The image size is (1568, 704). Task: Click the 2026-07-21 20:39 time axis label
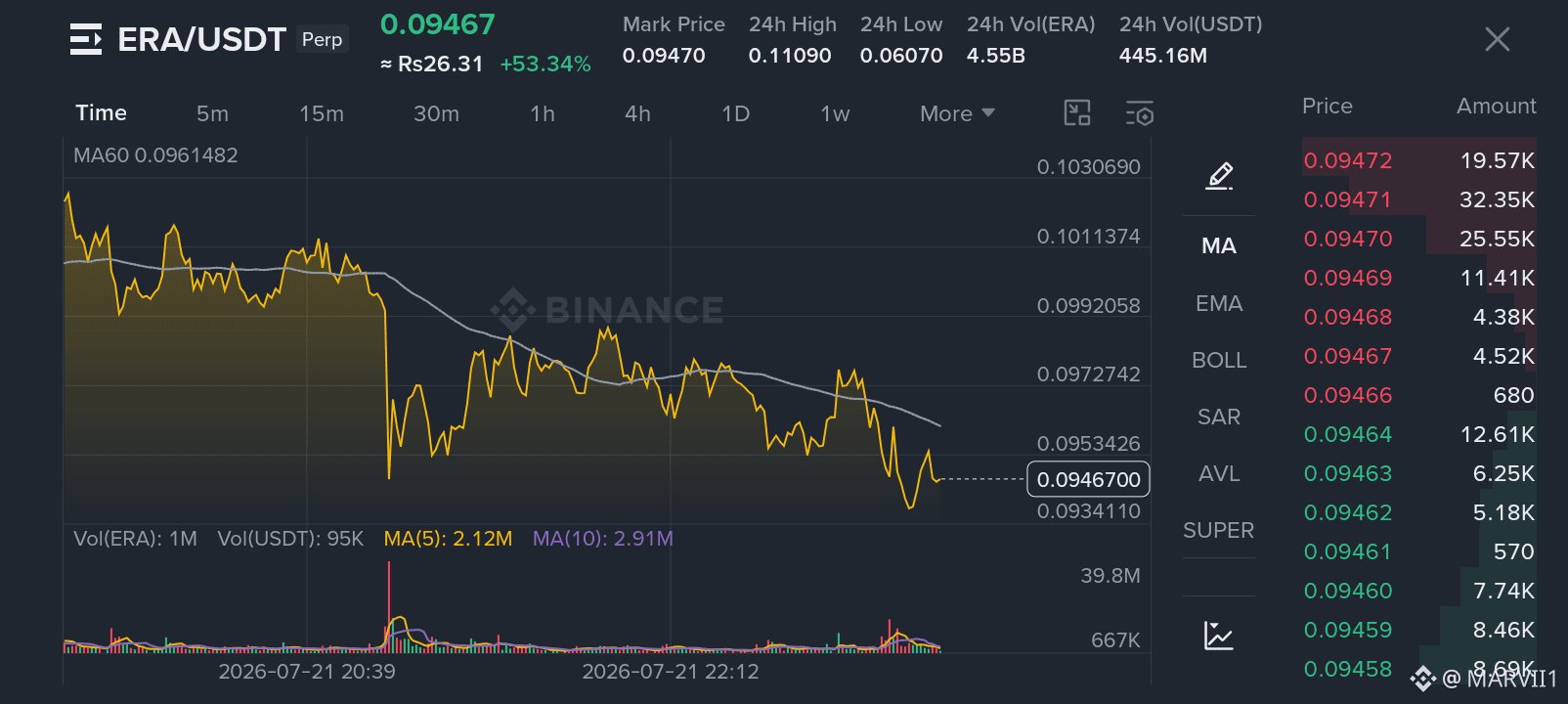click(x=307, y=672)
